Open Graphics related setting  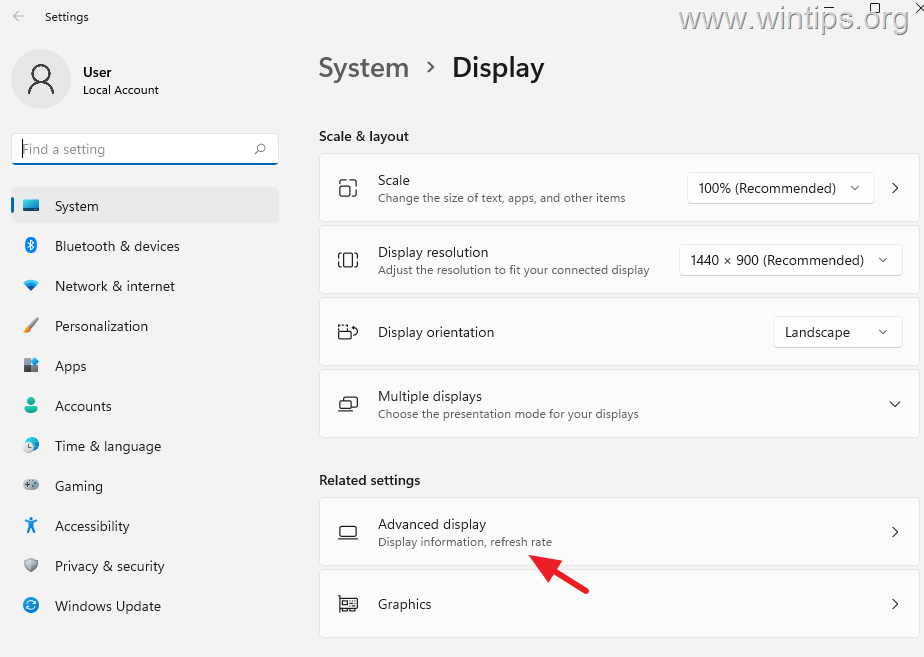619,604
